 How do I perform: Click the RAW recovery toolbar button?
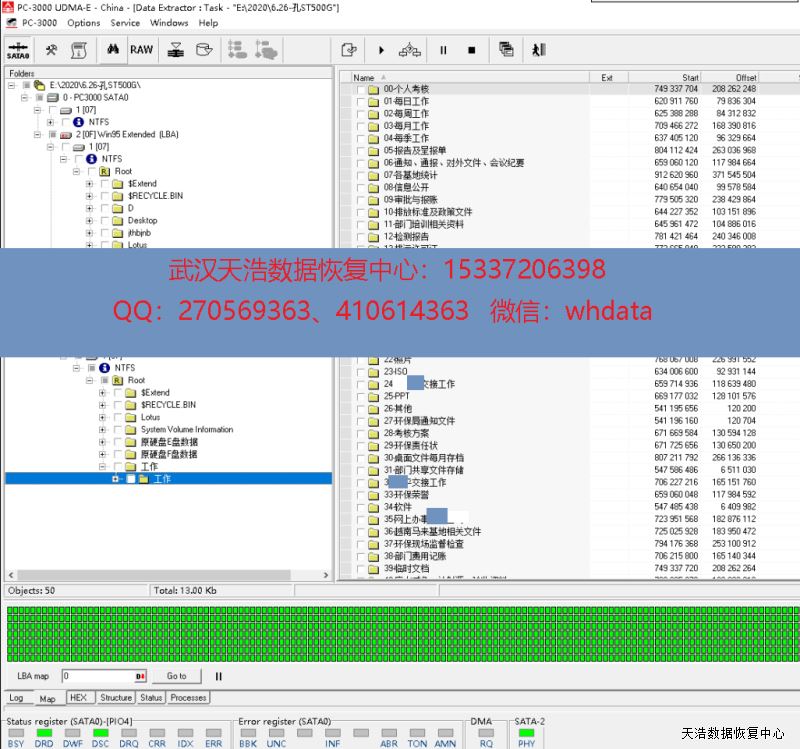(x=142, y=50)
